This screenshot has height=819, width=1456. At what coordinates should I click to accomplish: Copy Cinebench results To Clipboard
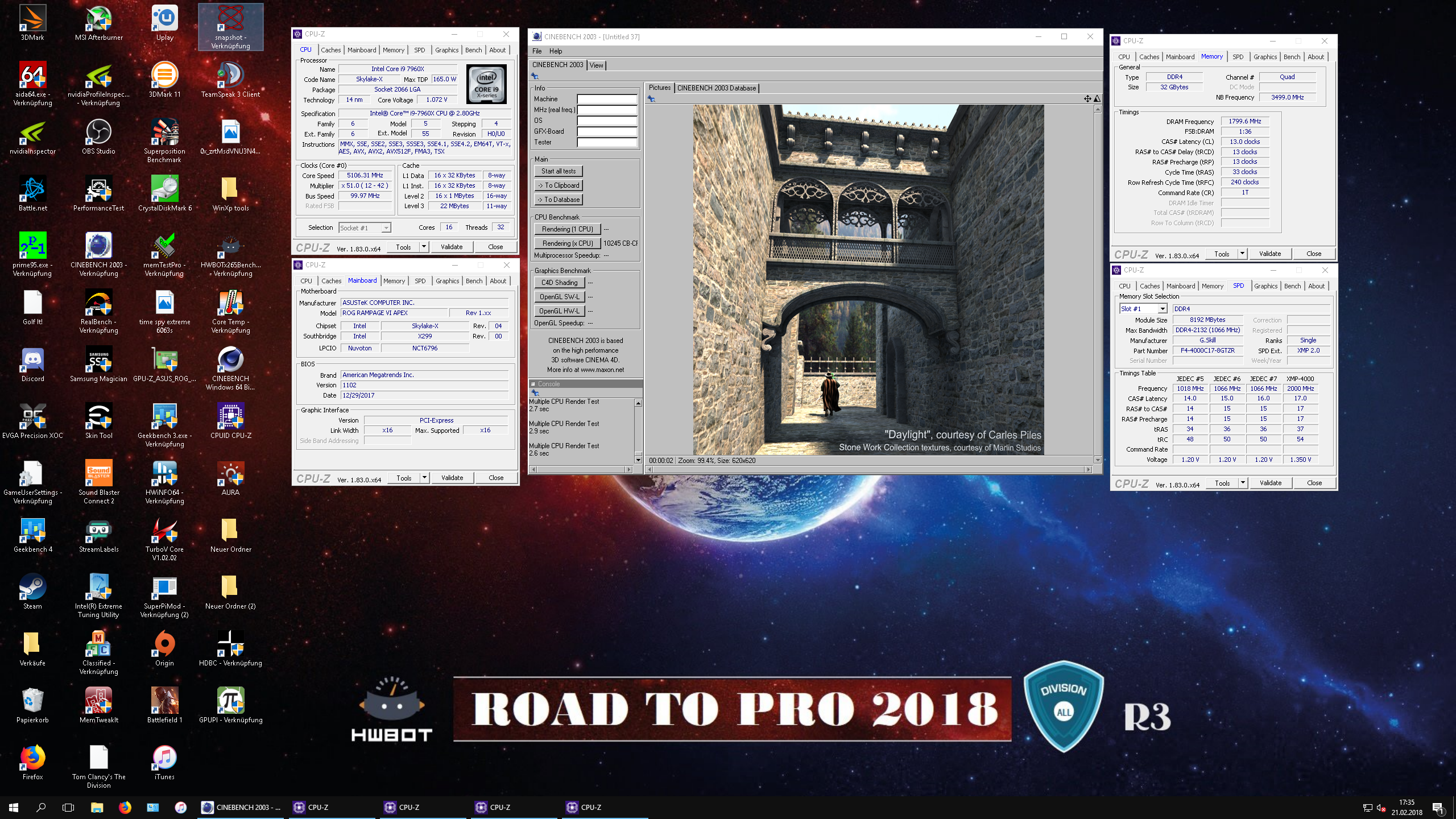pyautogui.click(x=559, y=185)
